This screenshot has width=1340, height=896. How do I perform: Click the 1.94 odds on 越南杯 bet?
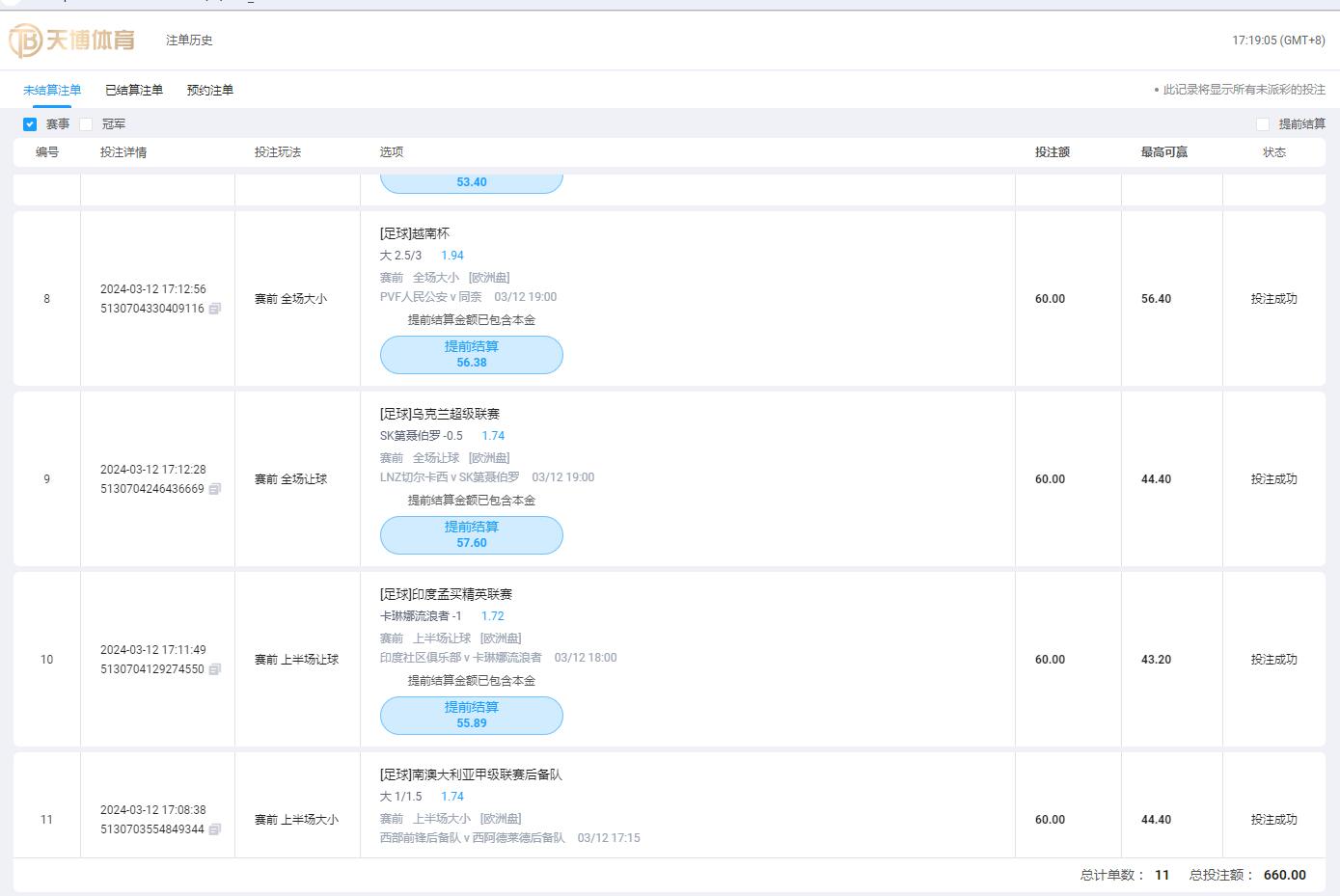coord(452,256)
